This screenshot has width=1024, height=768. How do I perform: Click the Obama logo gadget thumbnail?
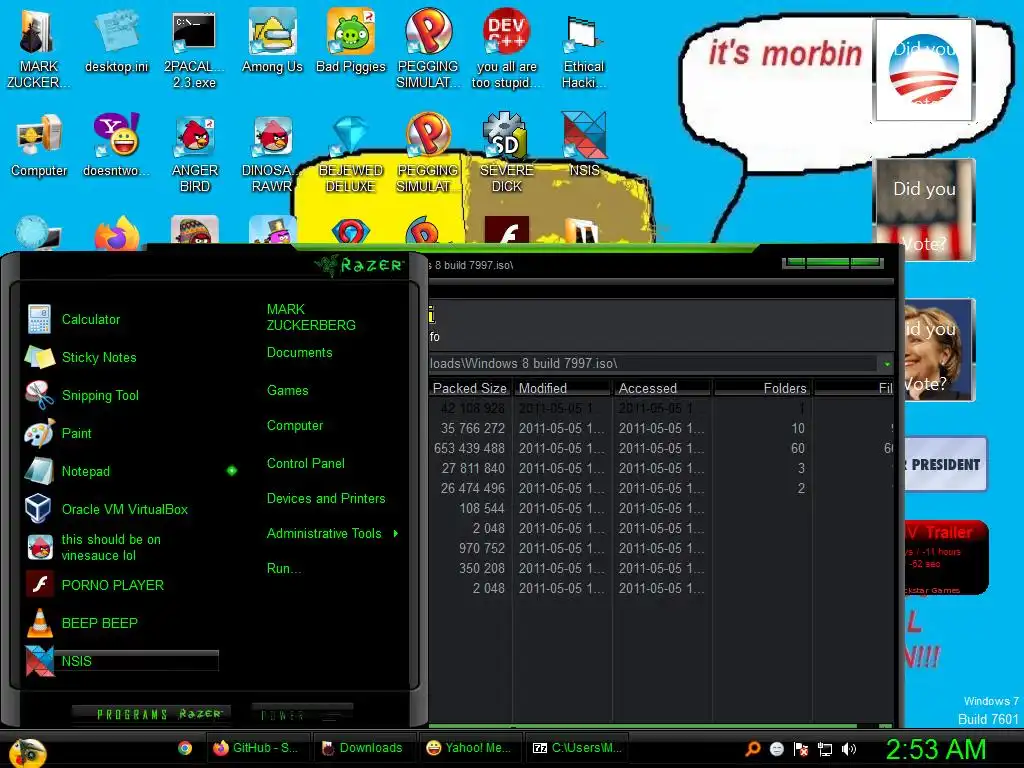pyautogui.click(x=924, y=69)
